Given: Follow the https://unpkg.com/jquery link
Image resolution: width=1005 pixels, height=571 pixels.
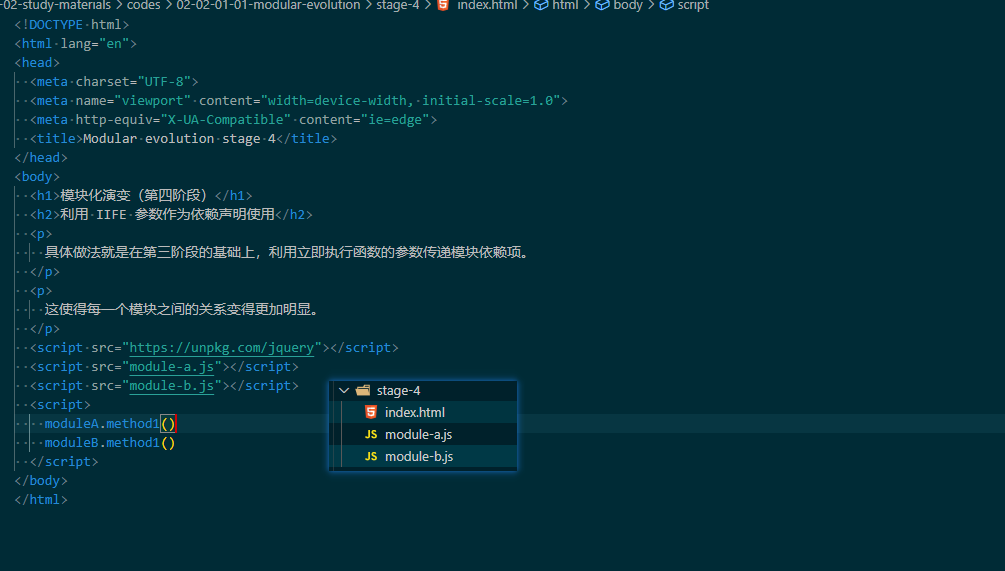Looking at the screenshot, I should pyautogui.click(x=222, y=347).
